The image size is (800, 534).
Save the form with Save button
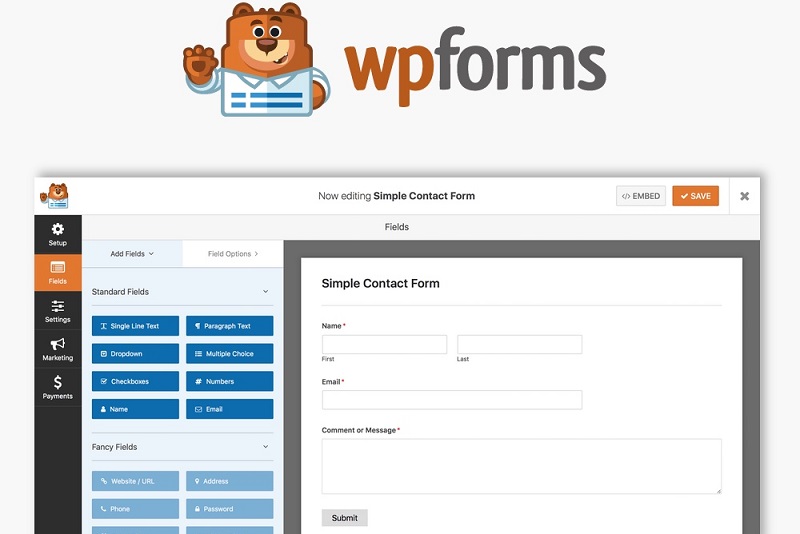coord(695,196)
